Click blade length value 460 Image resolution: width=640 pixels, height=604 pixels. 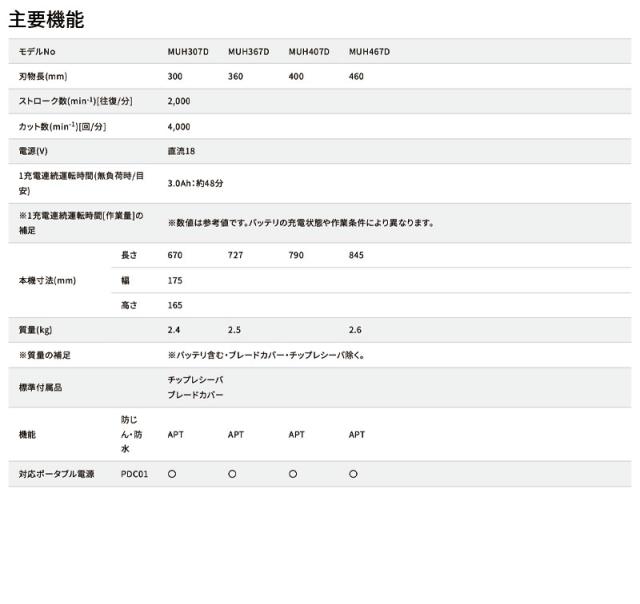pyautogui.click(x=356, y=76)
